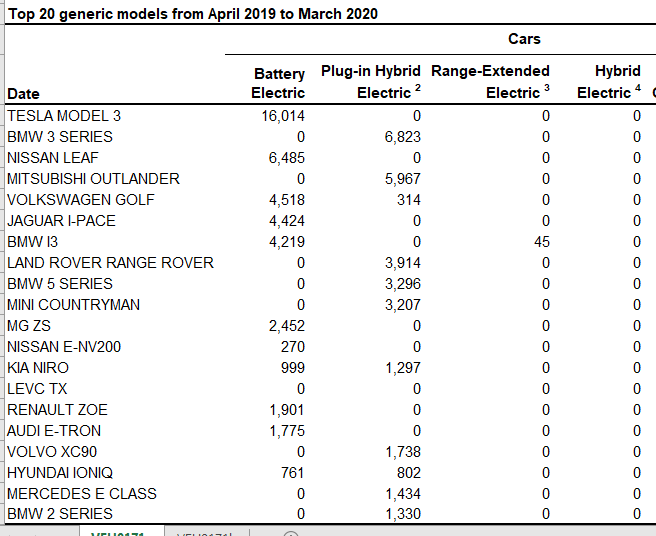Select the 'MERCEDES E CLASS' cell
Viewport: 656px width, 536px height.
pyautogui.click(x=82, y=494)
